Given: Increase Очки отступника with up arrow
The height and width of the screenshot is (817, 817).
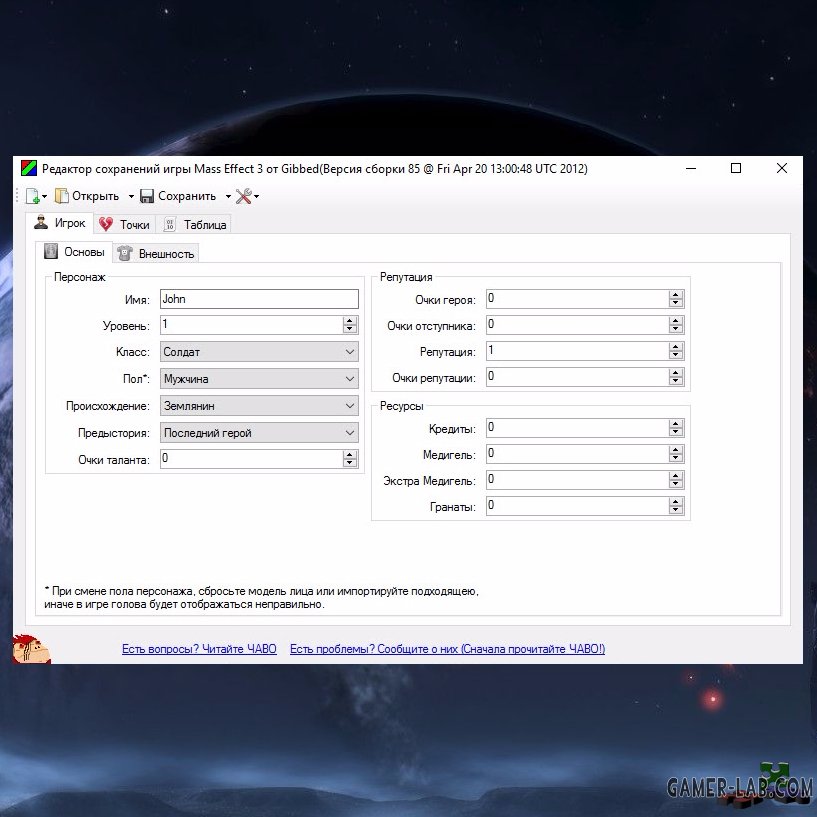Looking at the screenshot, I should (676, 321).
